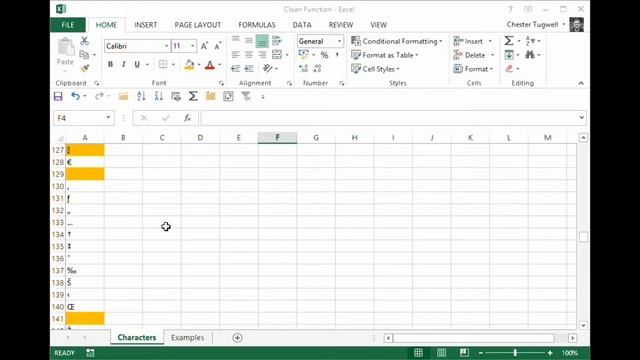640x360 pixels.
Task: Switch to PAGE LAYOUT tab
Action: point(198,25)
